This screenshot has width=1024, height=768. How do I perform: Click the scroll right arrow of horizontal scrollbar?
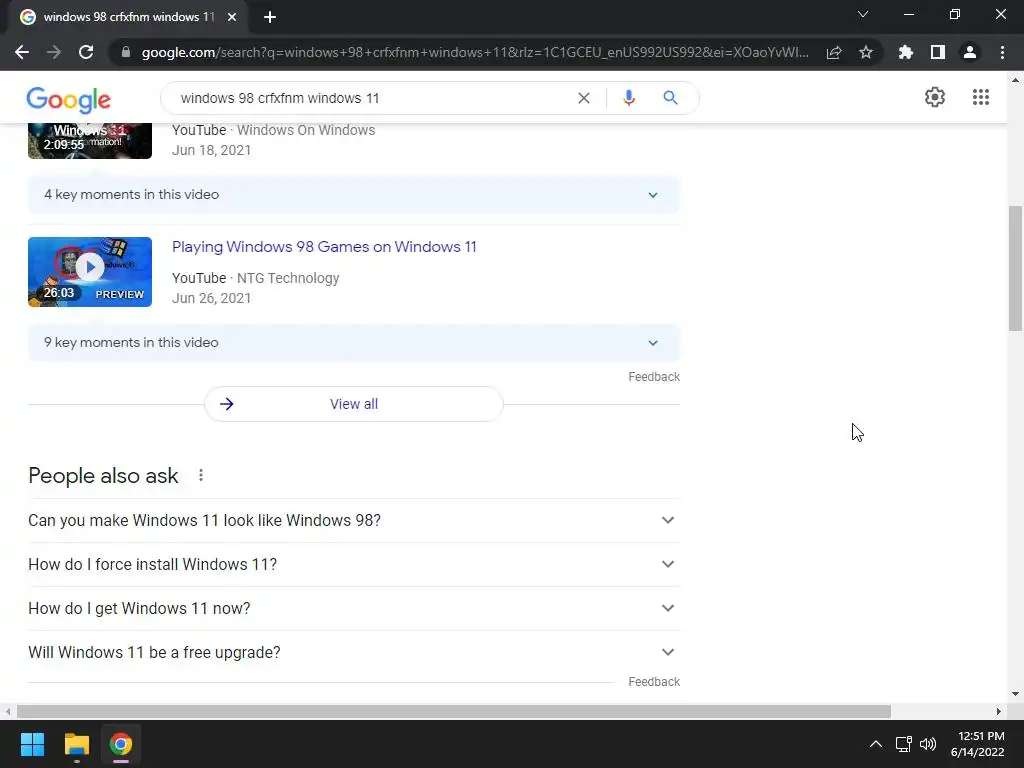point(999,711)
